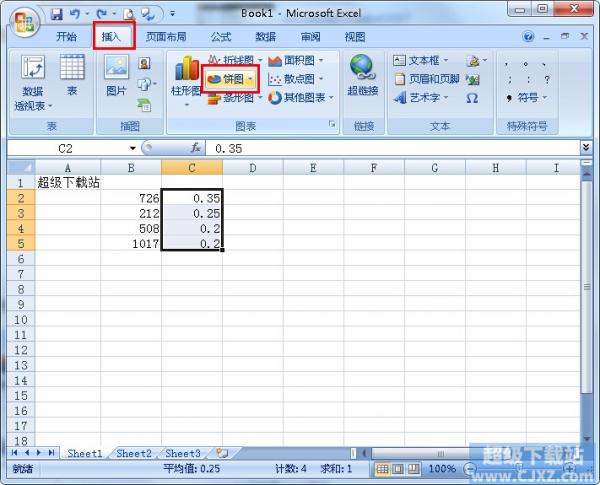The width and height of the screenshot is (600, 485).
Task: Open the 页面布局 (Page Layout) tab
Action: pos(166,37)
